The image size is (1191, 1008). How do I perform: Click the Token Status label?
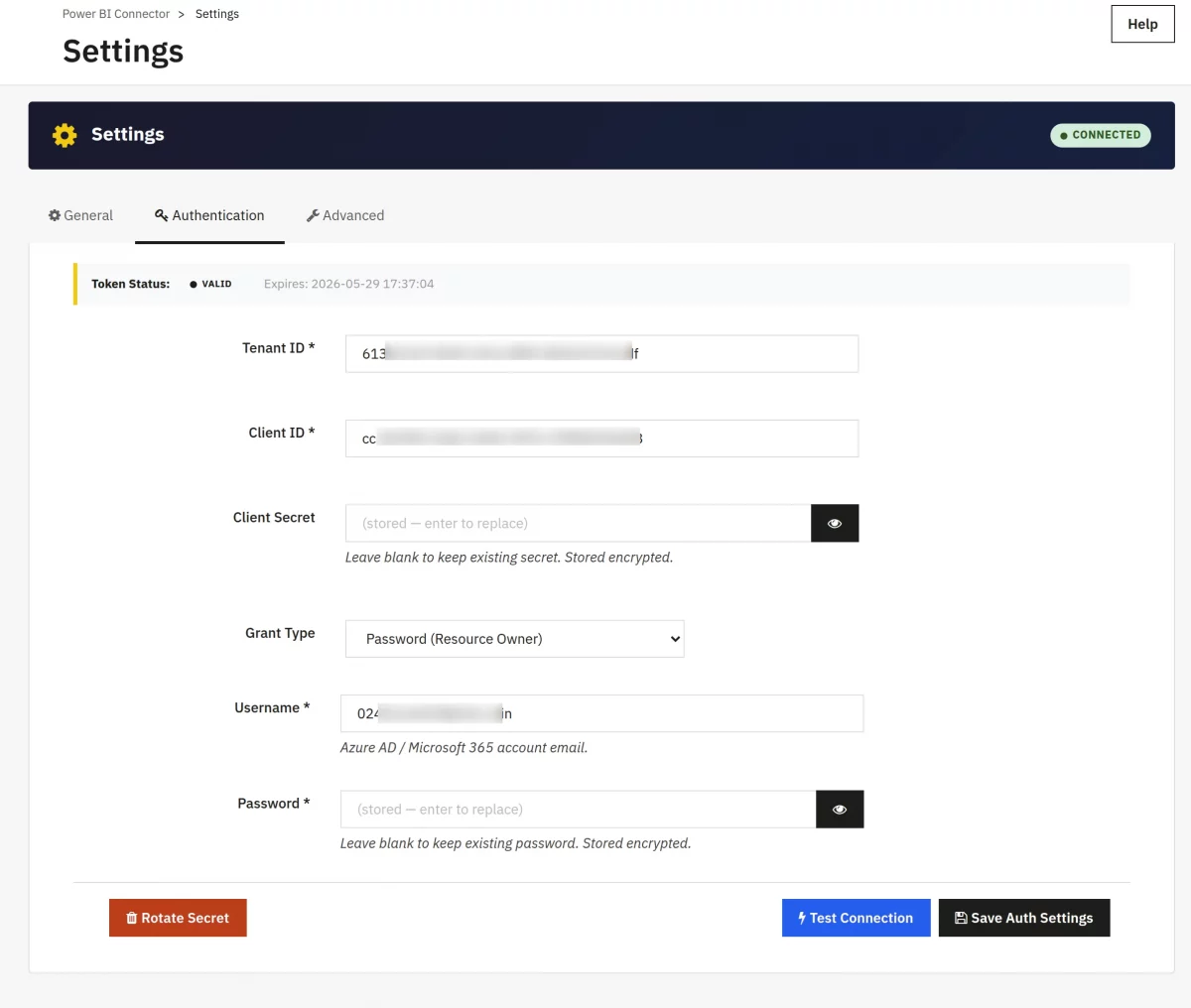(130, 284)
